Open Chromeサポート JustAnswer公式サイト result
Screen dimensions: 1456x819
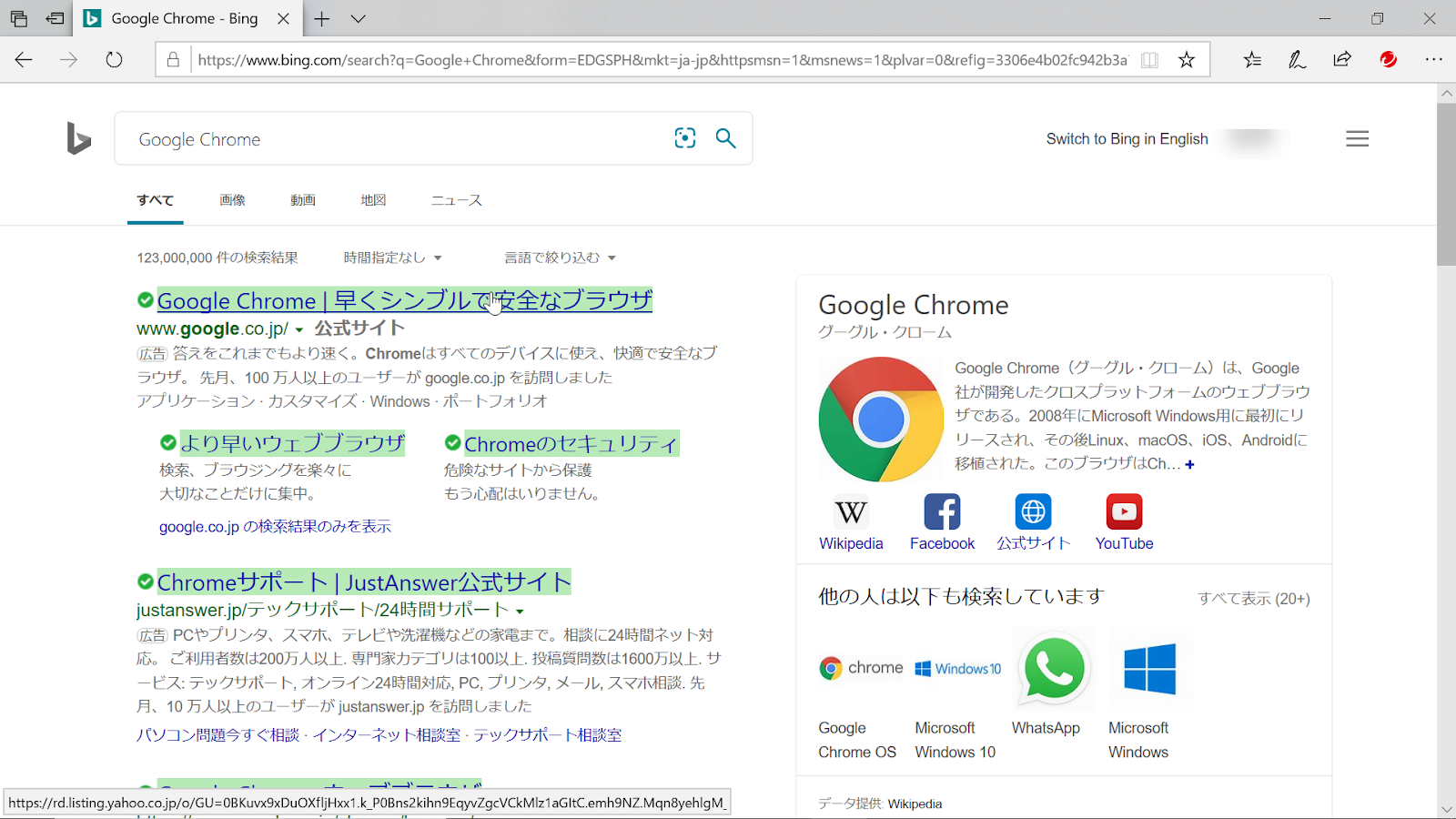364,581
